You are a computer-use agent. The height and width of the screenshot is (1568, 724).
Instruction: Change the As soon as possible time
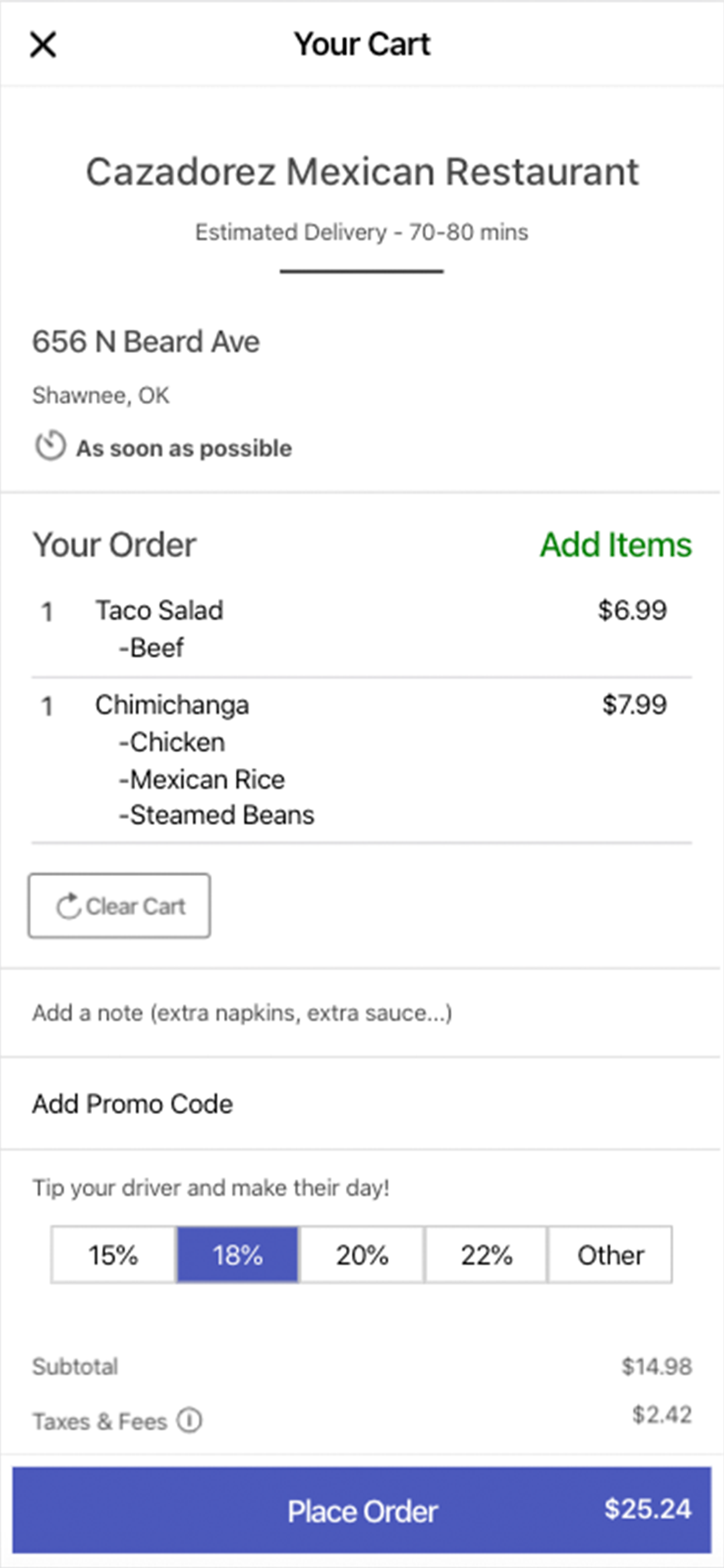pos(184,449)
